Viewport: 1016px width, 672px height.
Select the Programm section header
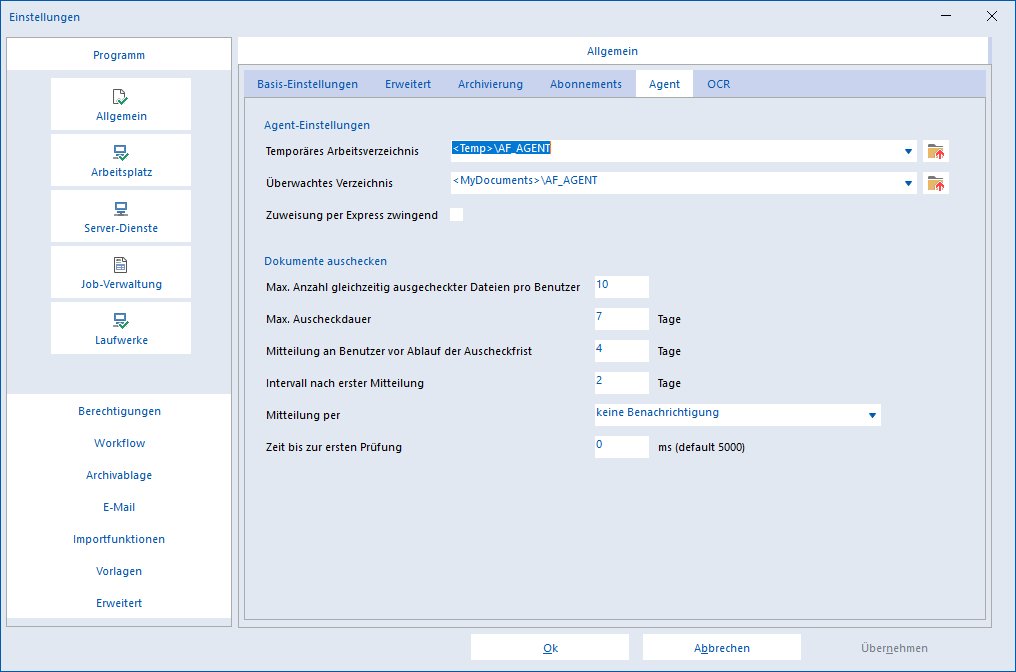tap(119, 54)
